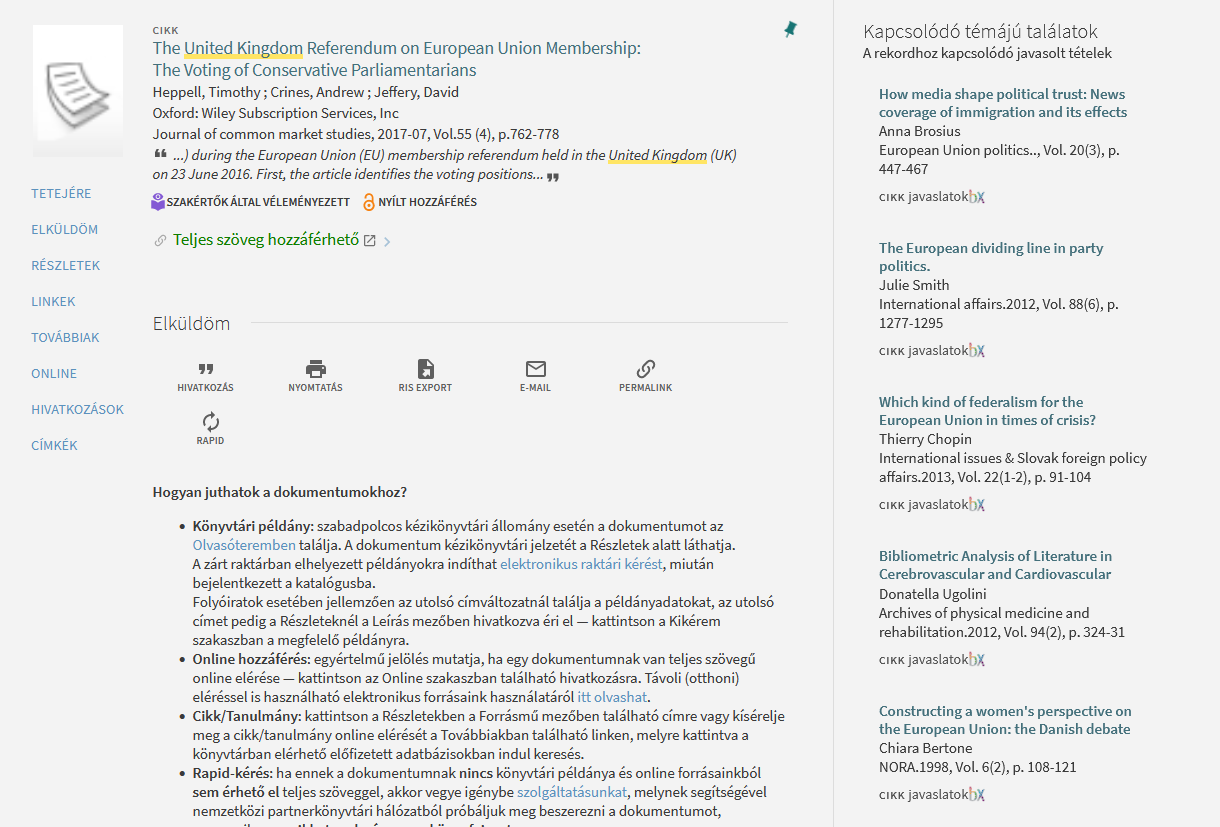1220x827 pixels.
Task: Open 'The European dividing line' related article
Action: (x=990, y=257)
